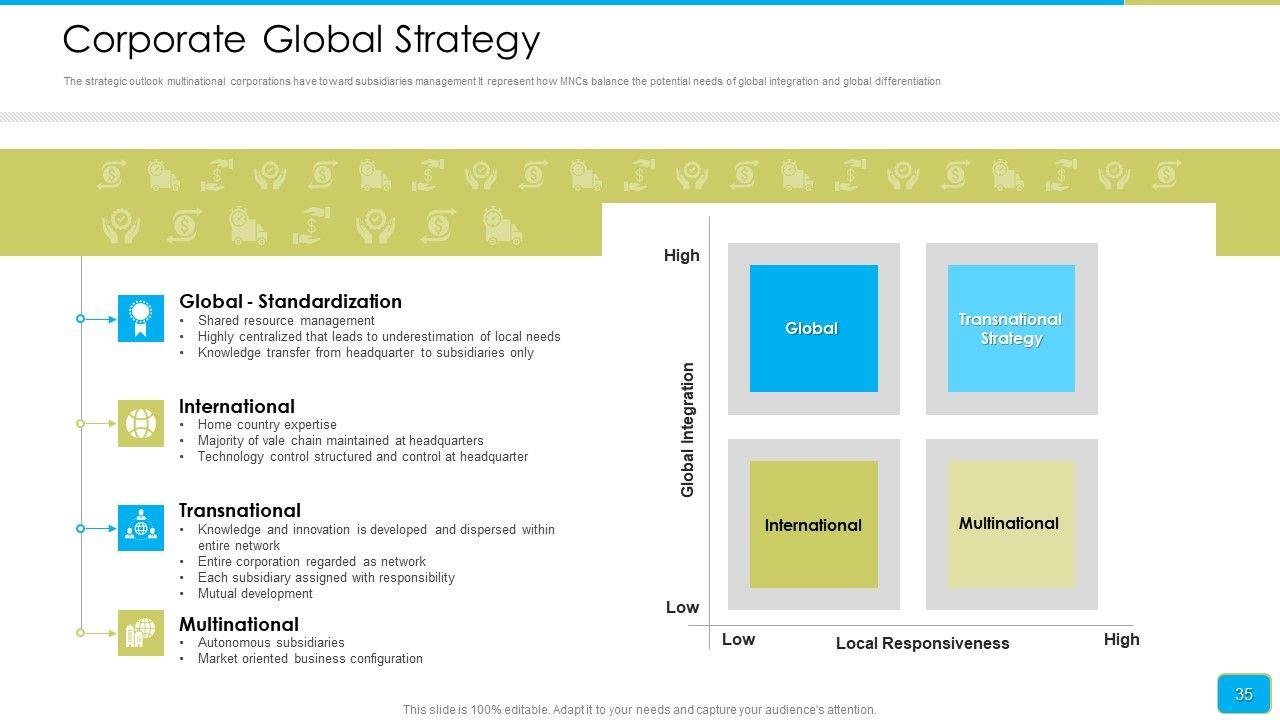Click the Entire corporation regarded as network bullet
This screenshot has width=1280, height=720.
pyautogui.click(x=312, y=562)
